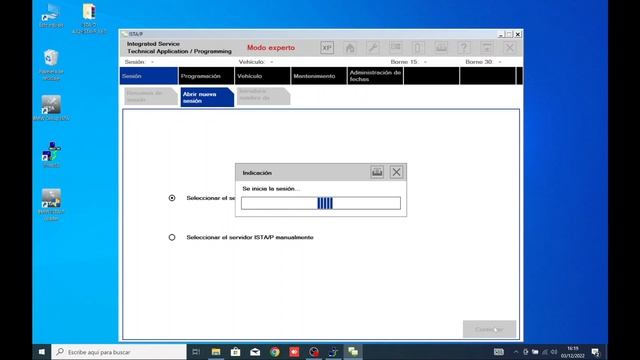Click the session start progress bar

click(321, 203)
